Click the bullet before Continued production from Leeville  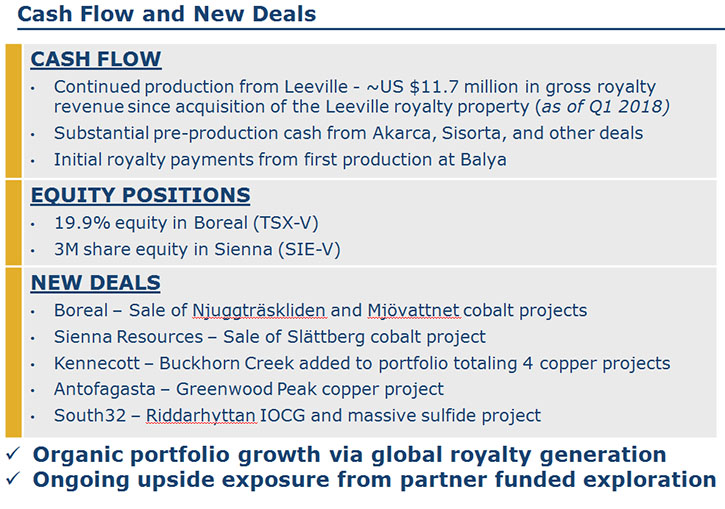33,88
